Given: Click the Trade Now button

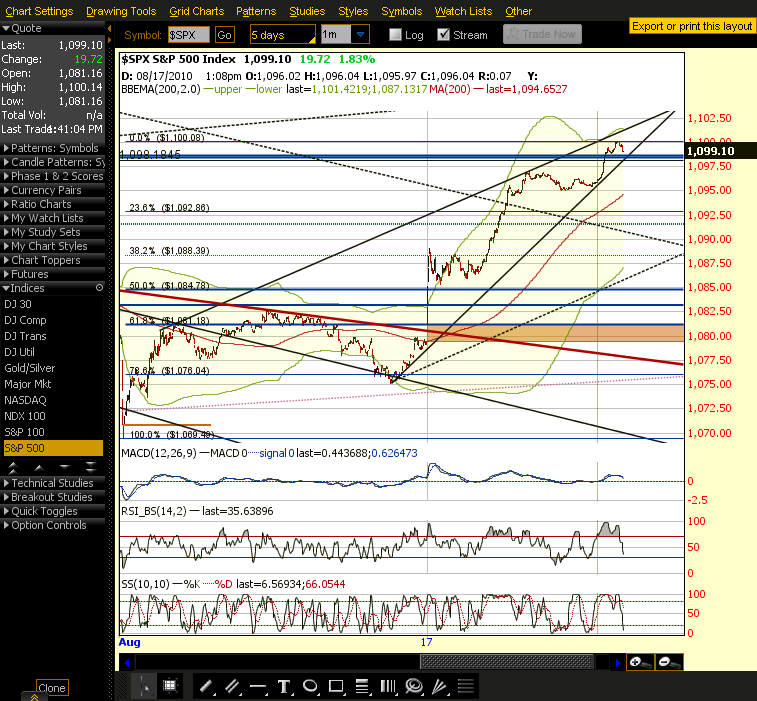Looking at the screenshot, I should 542,34.
